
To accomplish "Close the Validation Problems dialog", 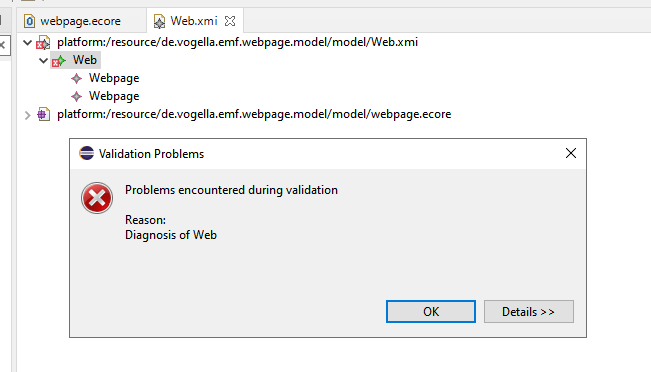I will point(571,153).
